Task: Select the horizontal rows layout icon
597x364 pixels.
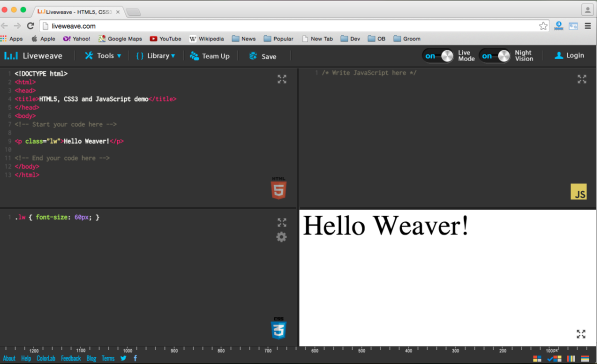Action: click(x=585, y=359)
